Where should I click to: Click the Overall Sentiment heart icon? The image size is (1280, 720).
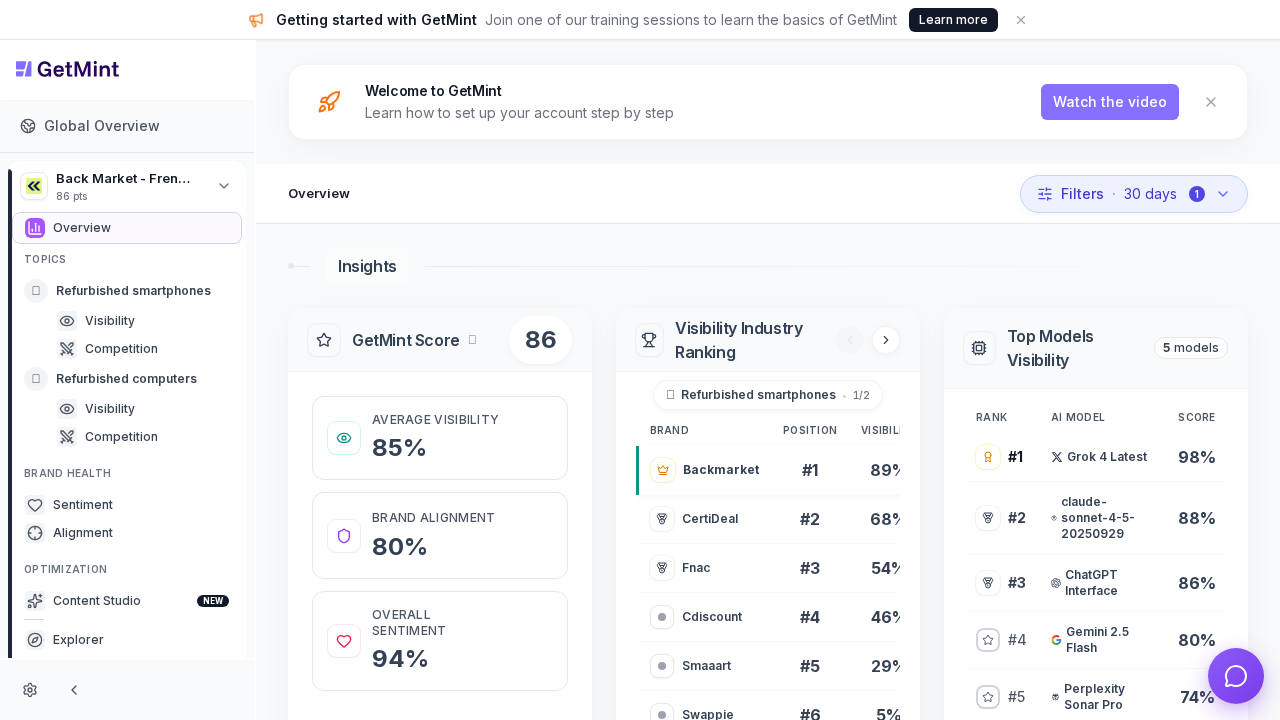tap(344, 641)
